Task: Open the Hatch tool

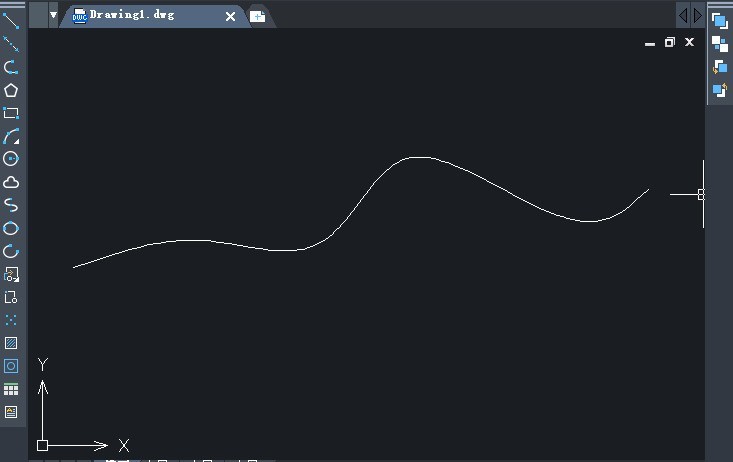Action: coord(11,343)
